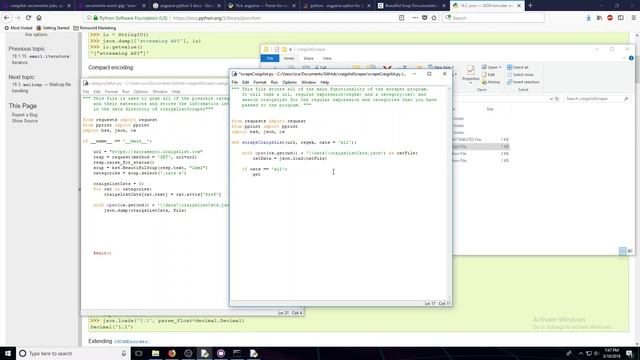Click the browser Back arrow

pos(7,18)
